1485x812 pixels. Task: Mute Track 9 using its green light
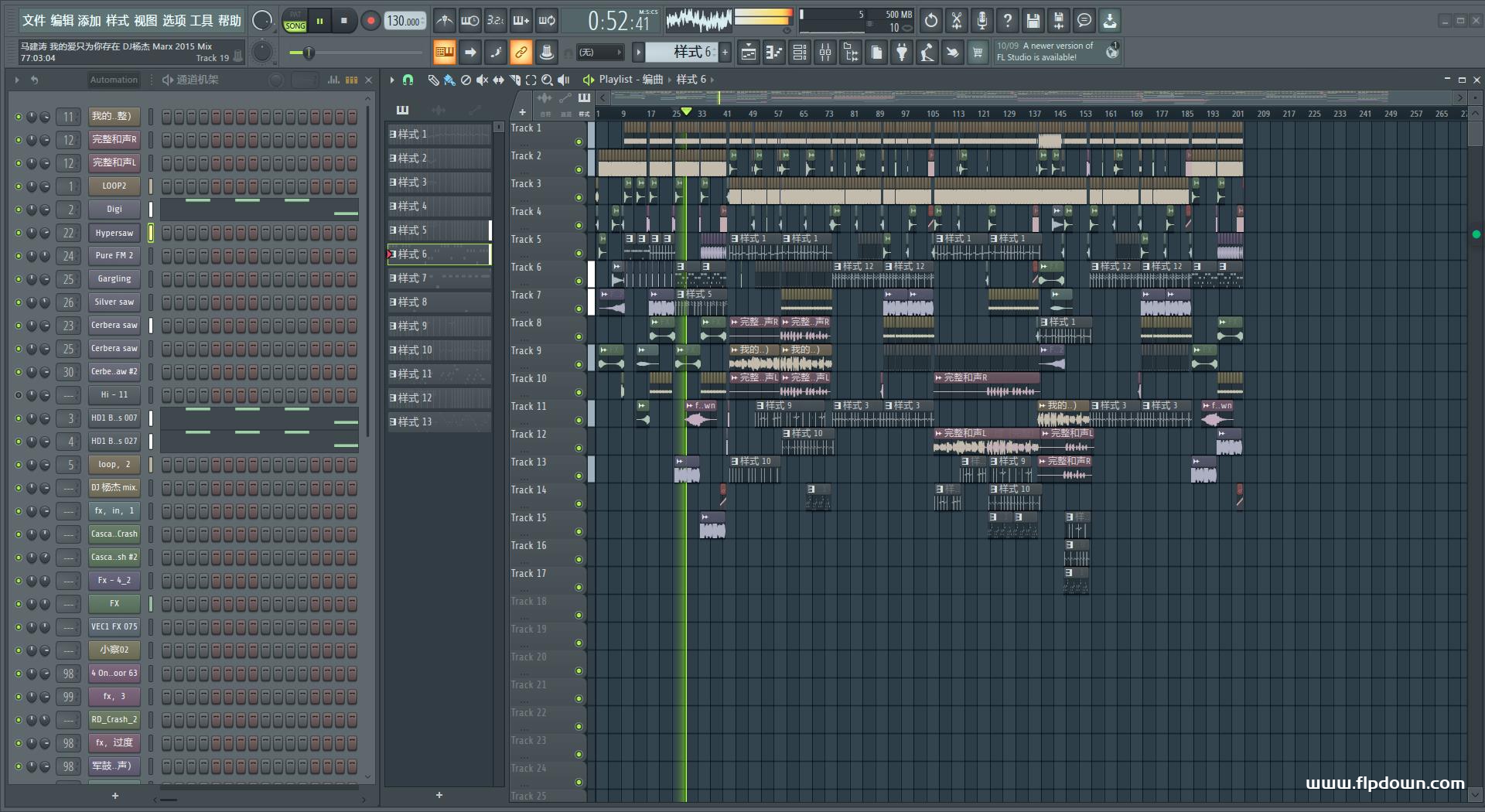[x=579, y=365]
